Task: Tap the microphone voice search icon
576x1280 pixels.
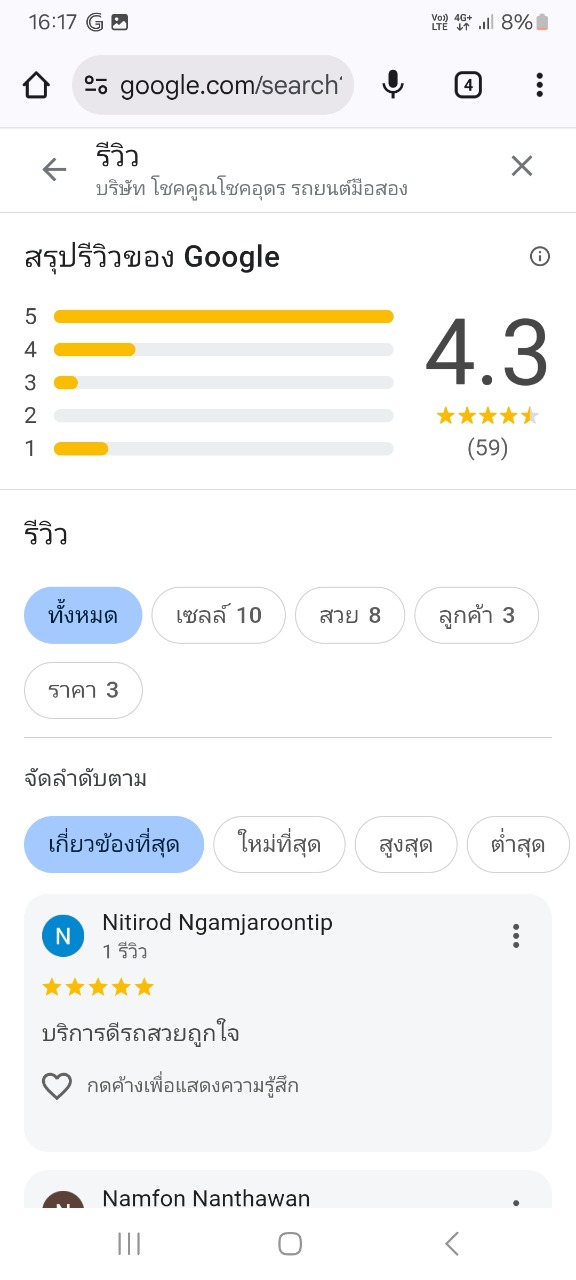Action: coord(393,86)
